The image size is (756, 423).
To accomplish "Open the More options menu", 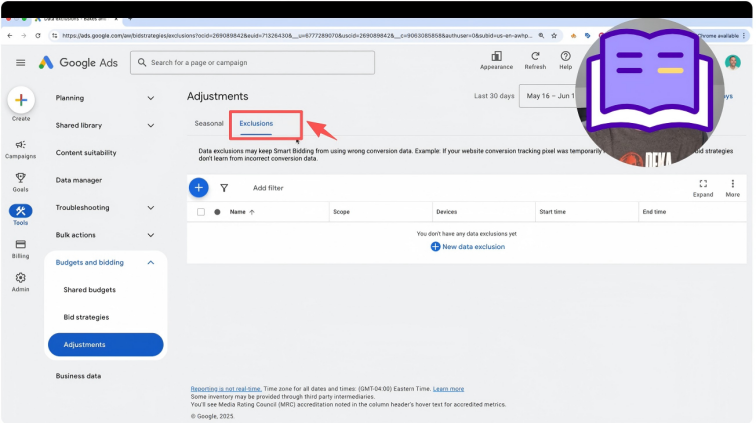I will click(732, 188).
